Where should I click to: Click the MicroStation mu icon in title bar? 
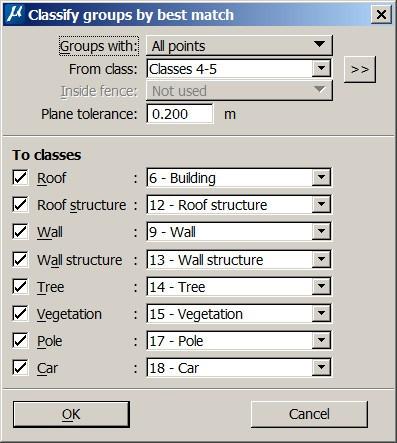pyautogui.click(x=15, y=14)
